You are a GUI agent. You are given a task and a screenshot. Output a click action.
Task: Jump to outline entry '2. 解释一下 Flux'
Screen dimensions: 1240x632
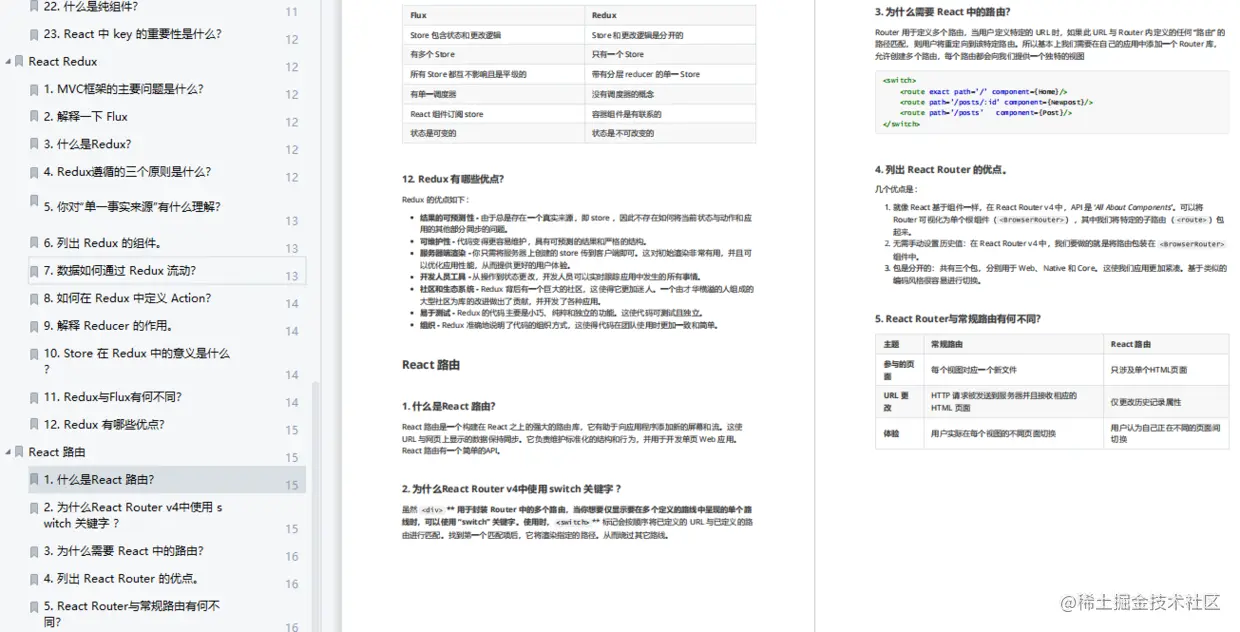point(86,117)
